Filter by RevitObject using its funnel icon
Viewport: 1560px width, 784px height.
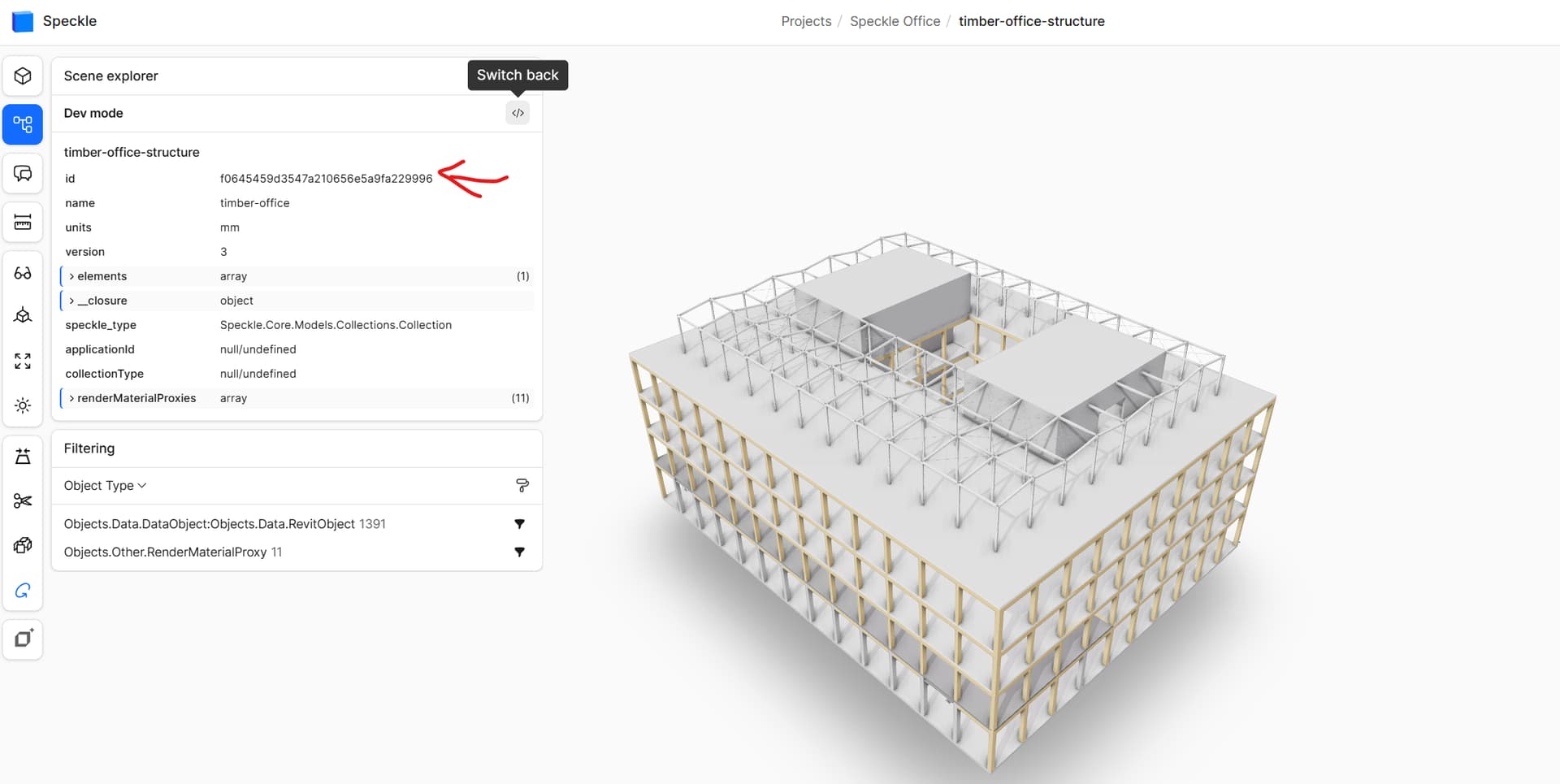[519, 524]
